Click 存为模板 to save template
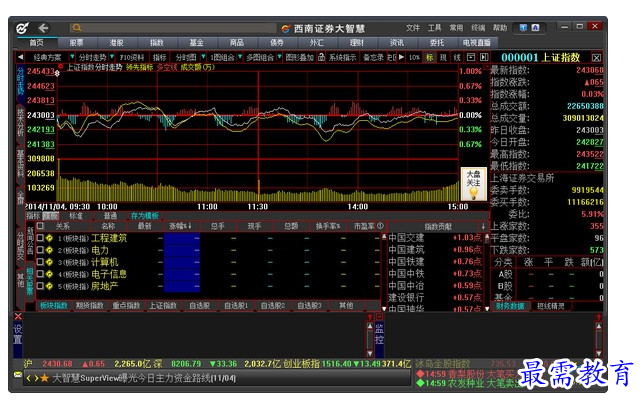Screen dimensions: 642x405 pos(144,216)
